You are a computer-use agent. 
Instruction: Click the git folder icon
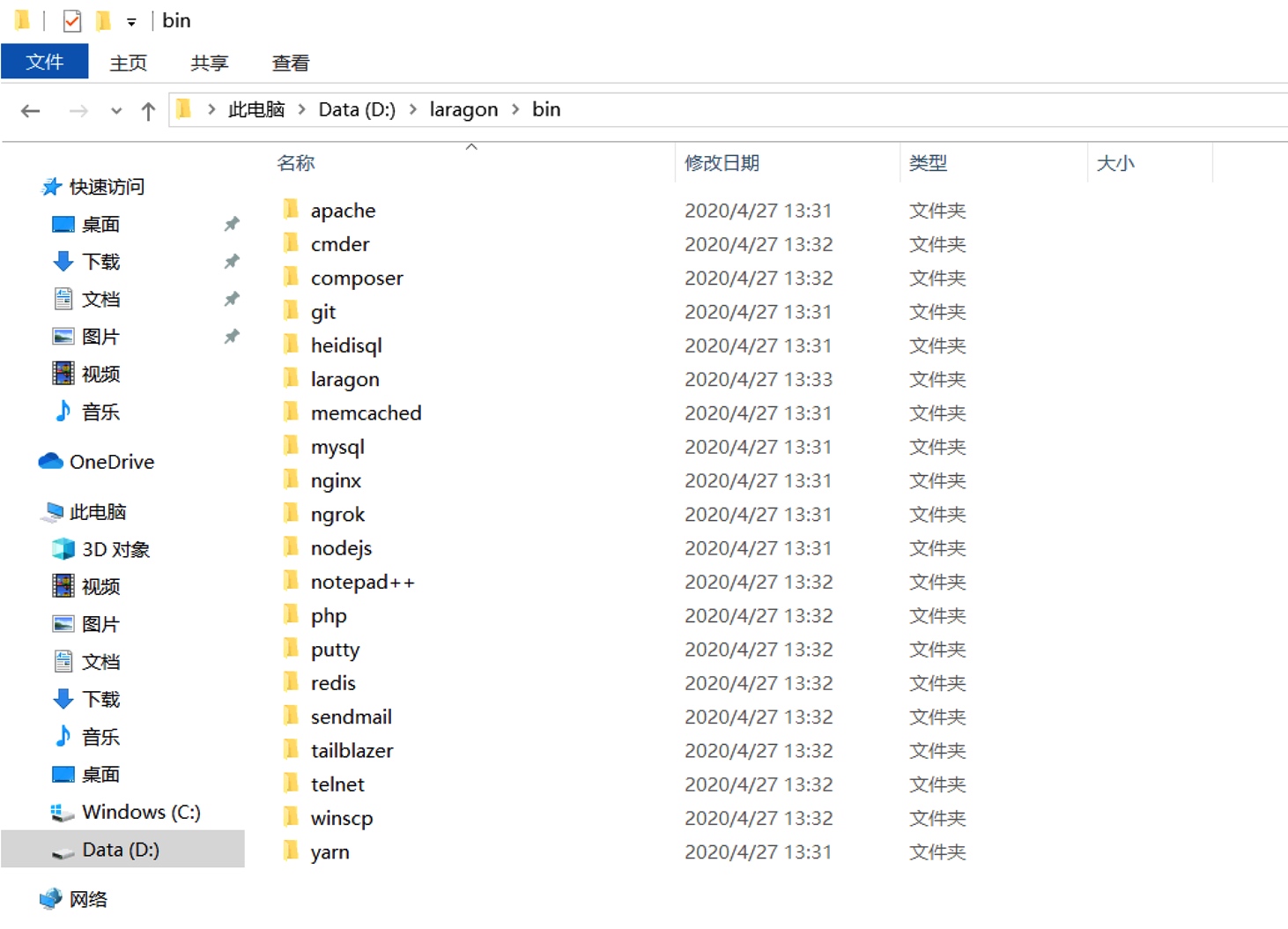coord(292,310)
